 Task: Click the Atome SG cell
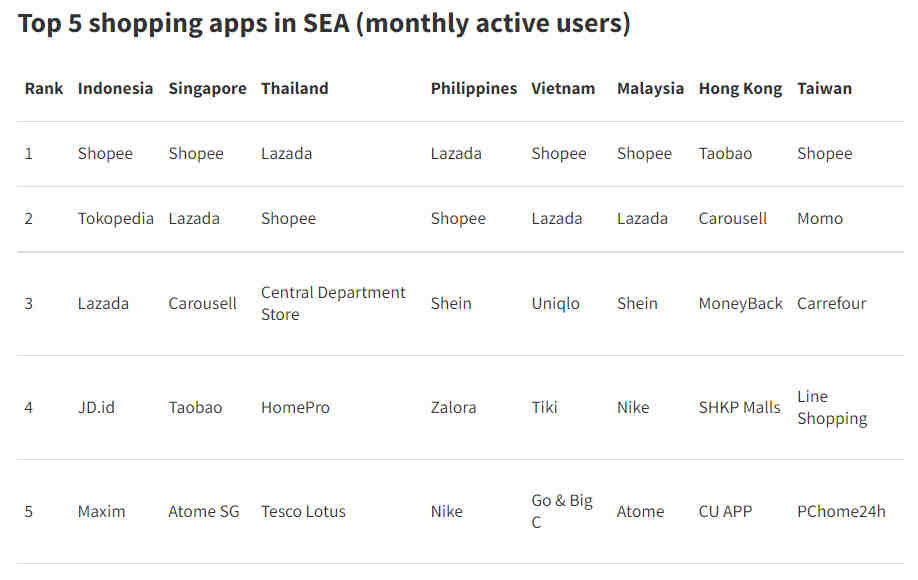point(204,512)
